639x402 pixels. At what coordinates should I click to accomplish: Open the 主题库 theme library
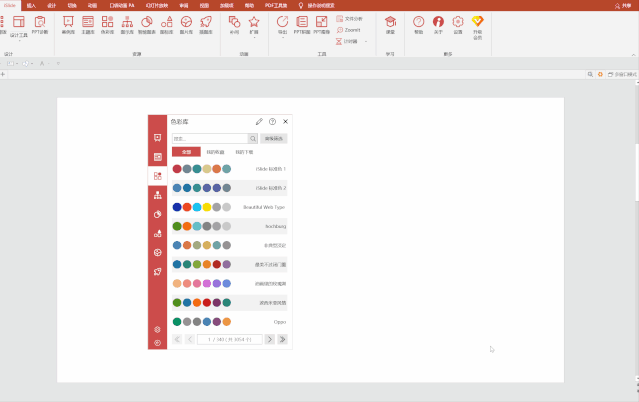88,25
